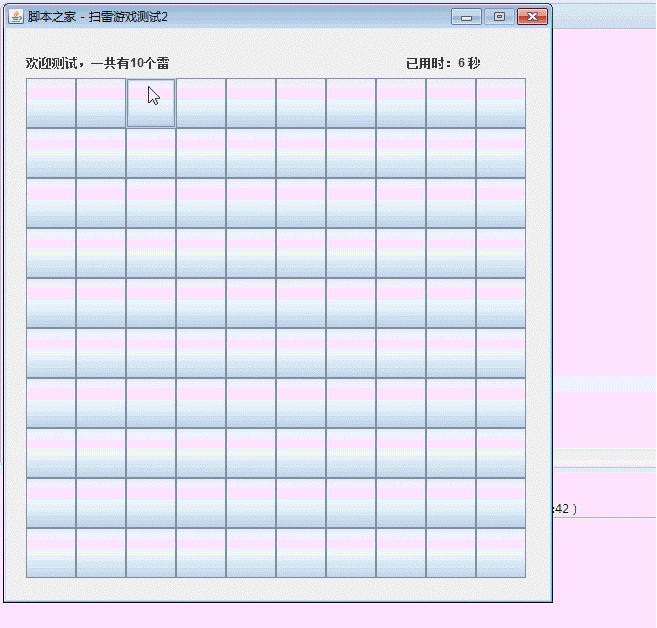Click the cell in row 1, column 2

click(101, 103)
